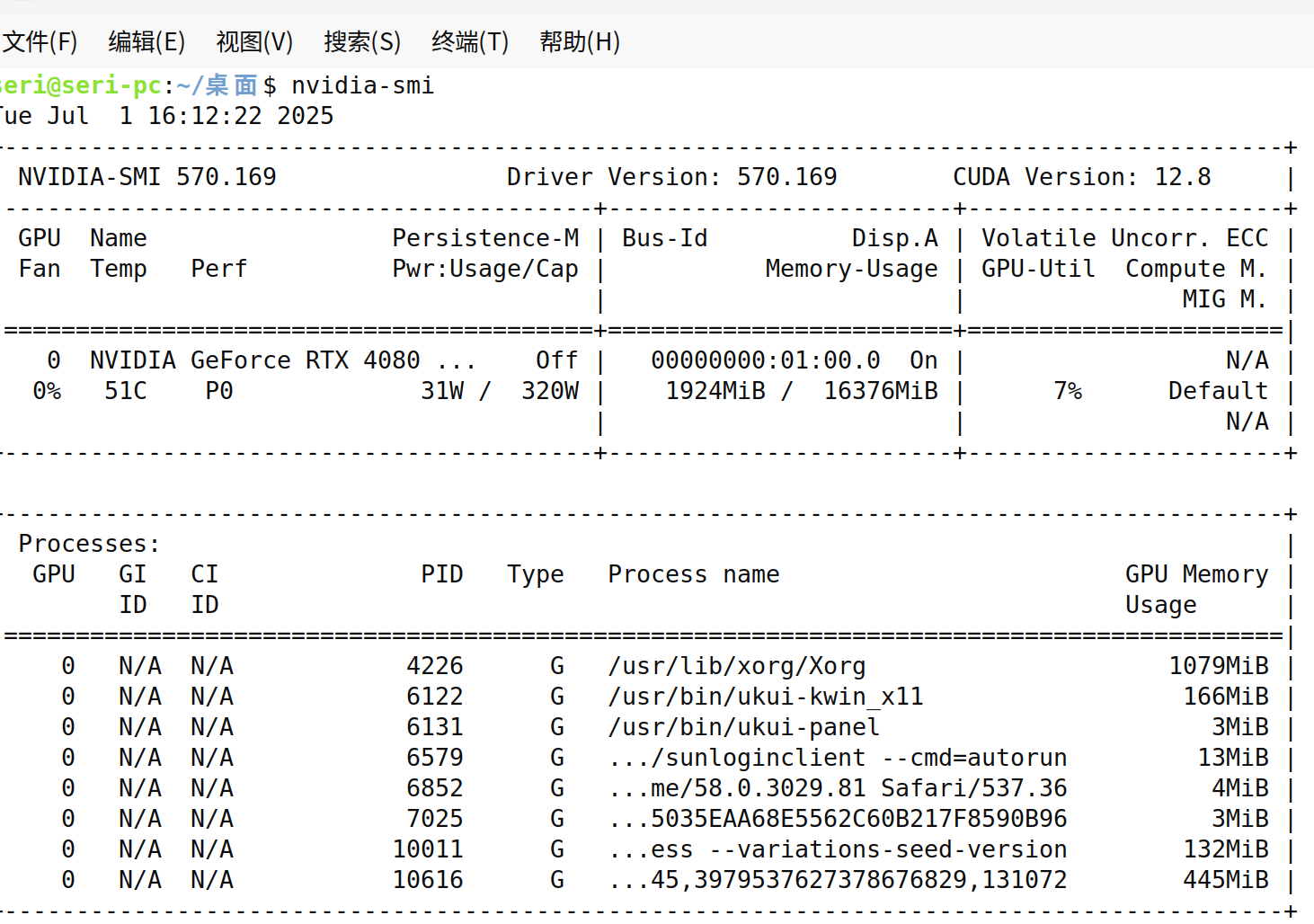Screen dimensions: 1314x924
Task: Click PID 7025 in process table
Action: (x=435, y=819)
